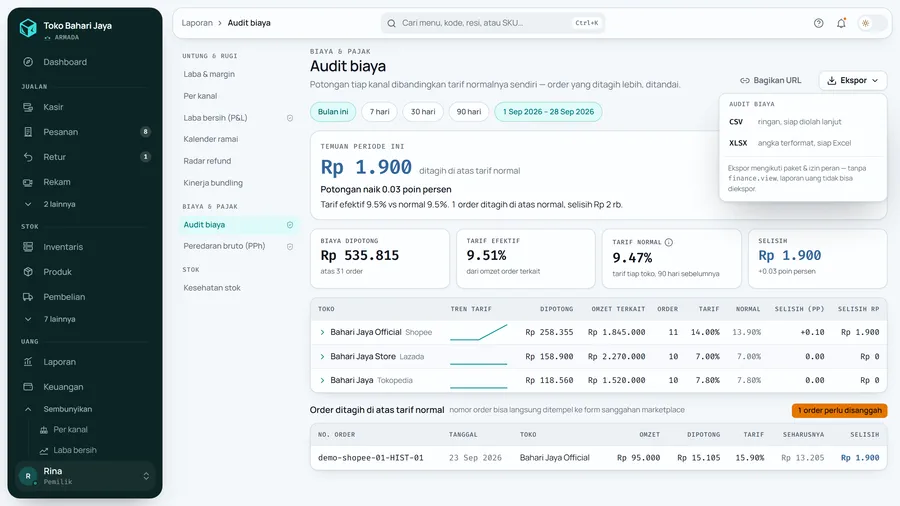Click the Tarif Normal info icon
This screenshot has height=506, width=900.
click(x=669, y=242)
